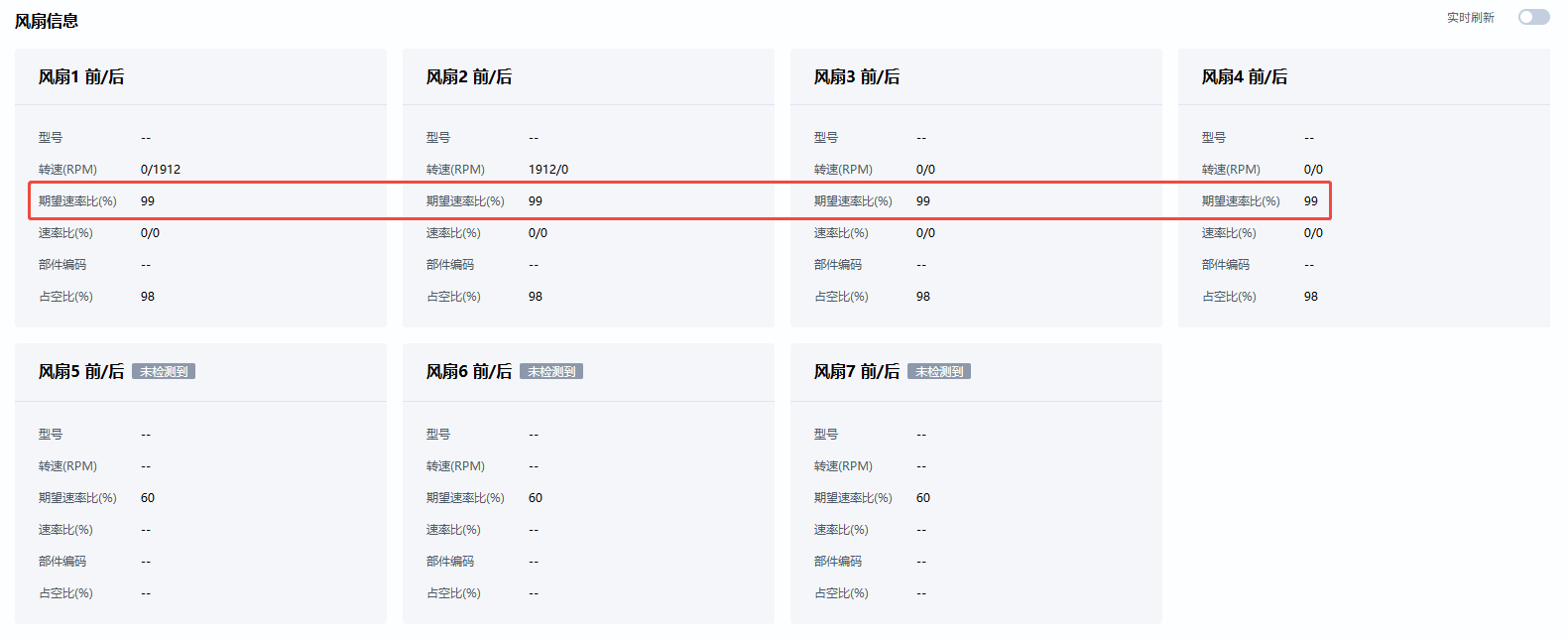Select the 风扇6 前/后 card title
The image size is (1568, 641).
[469, 371]
